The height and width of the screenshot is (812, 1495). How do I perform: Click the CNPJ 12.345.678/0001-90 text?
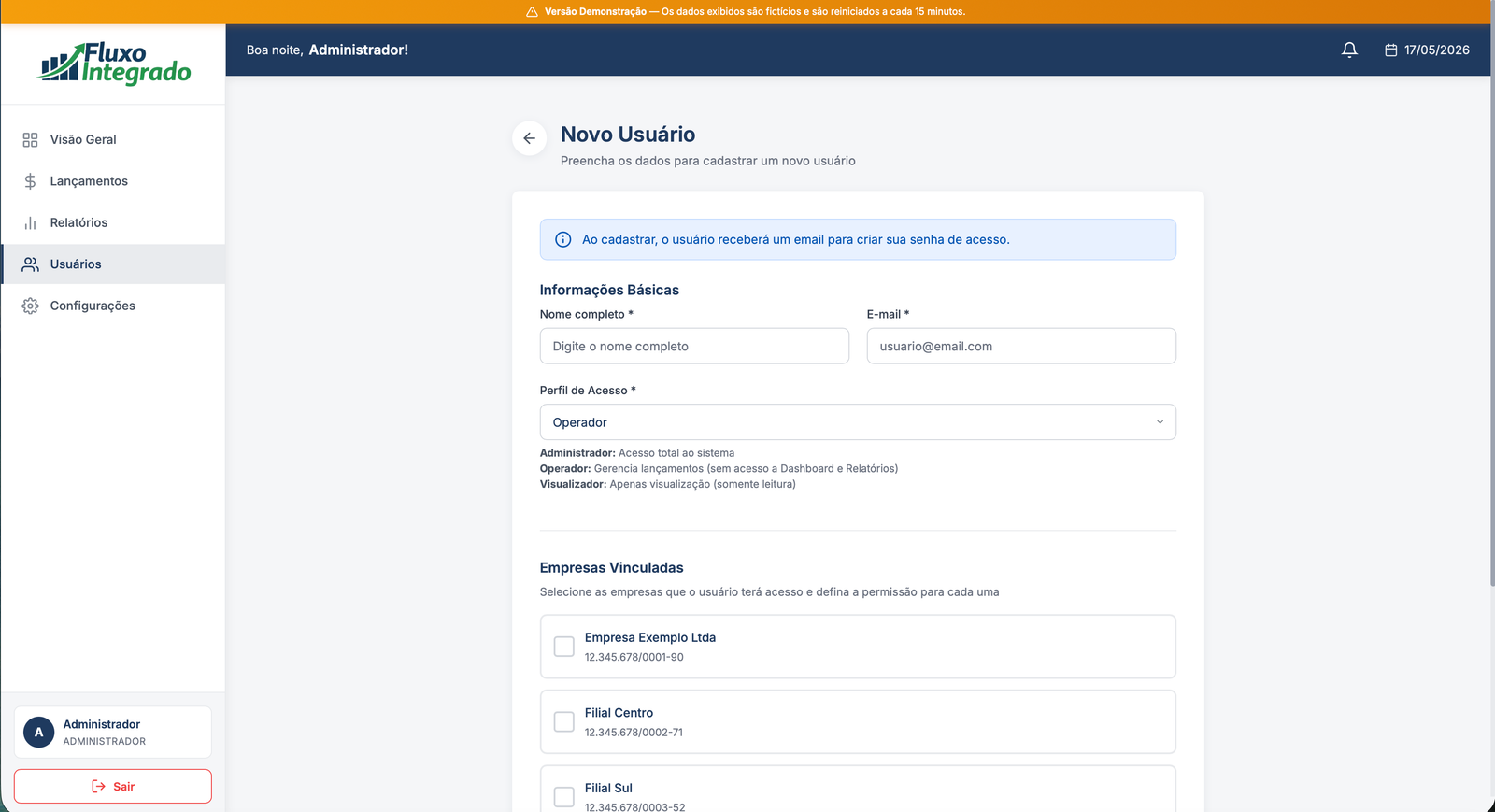[x=634, y=657]
